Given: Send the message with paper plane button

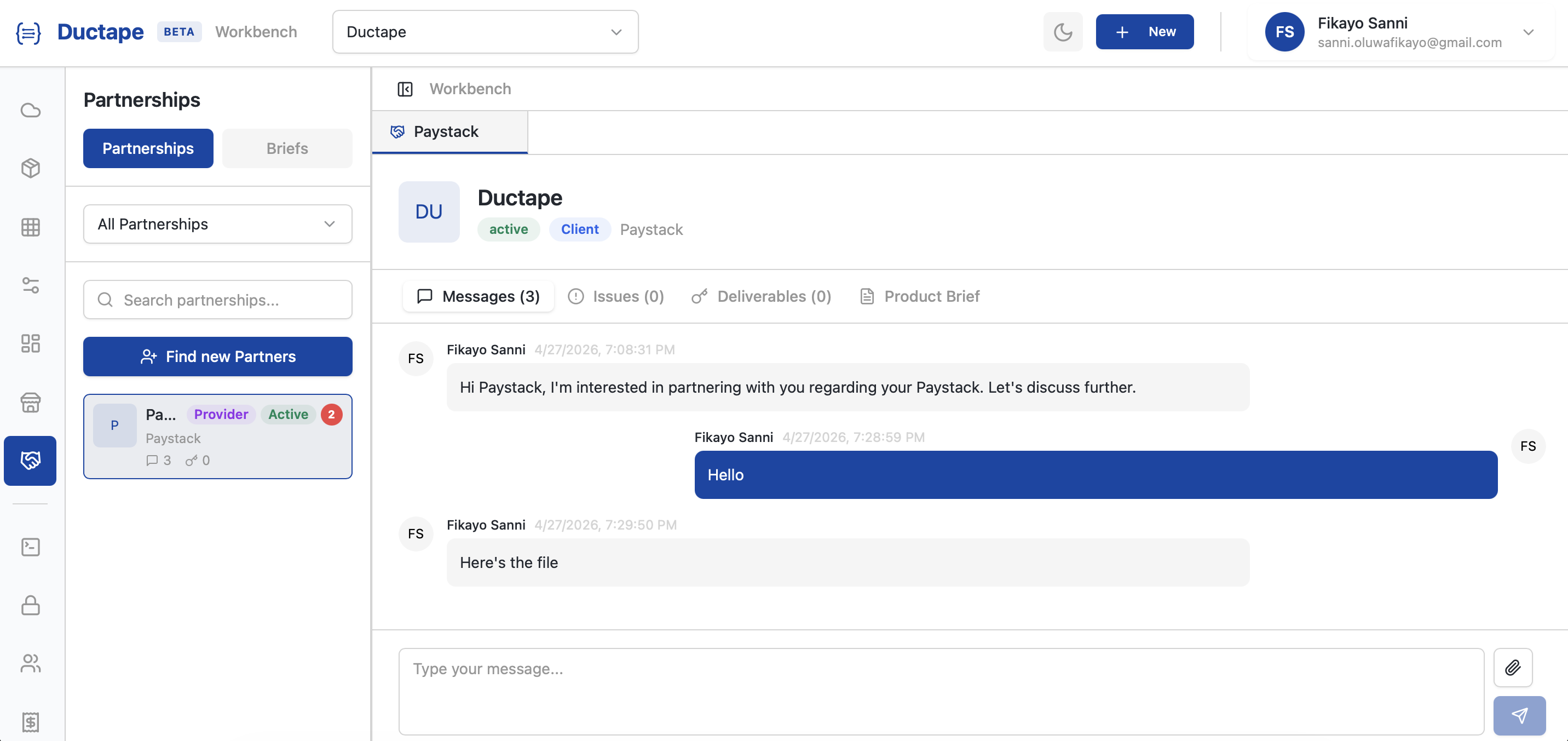Looking at the screenshot, I should coord(1519,715).
